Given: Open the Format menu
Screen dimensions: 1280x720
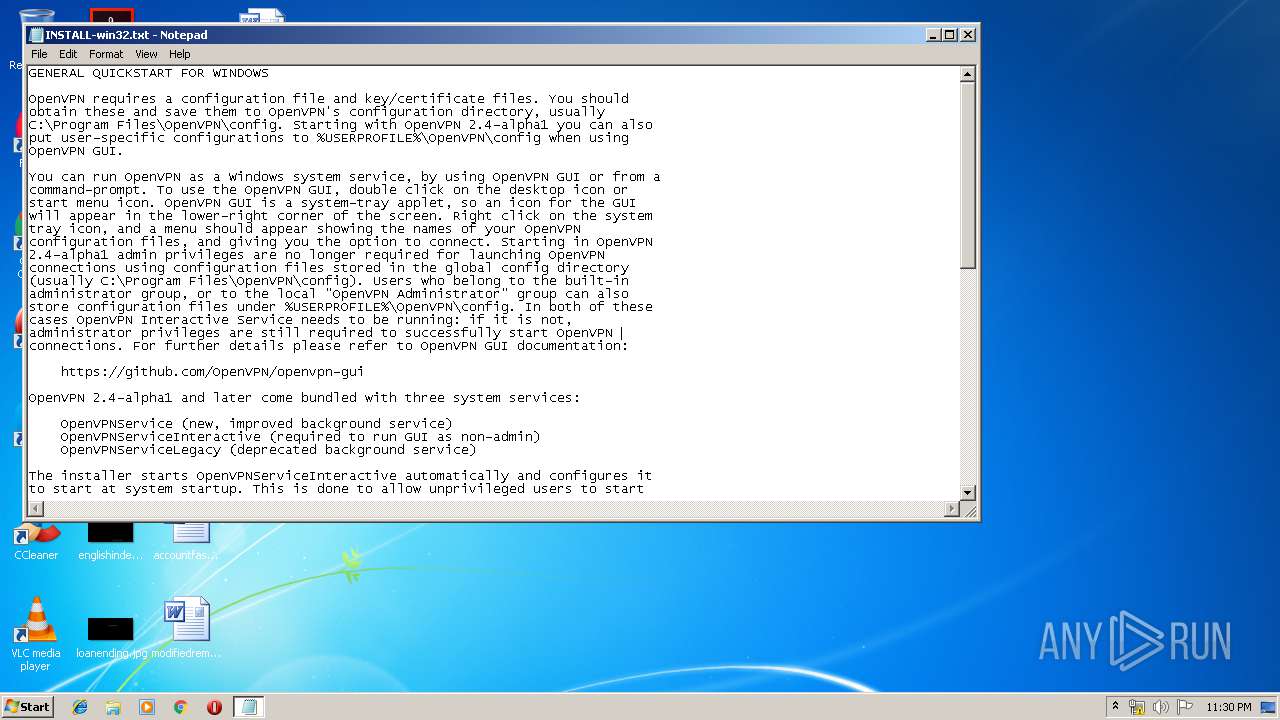Looking at the screenshot, I should coord(106,54).
